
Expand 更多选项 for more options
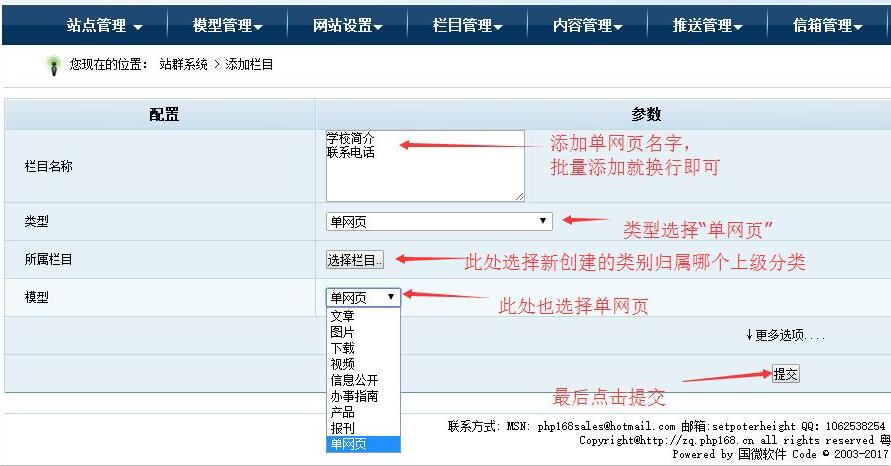tap(785, 335)
